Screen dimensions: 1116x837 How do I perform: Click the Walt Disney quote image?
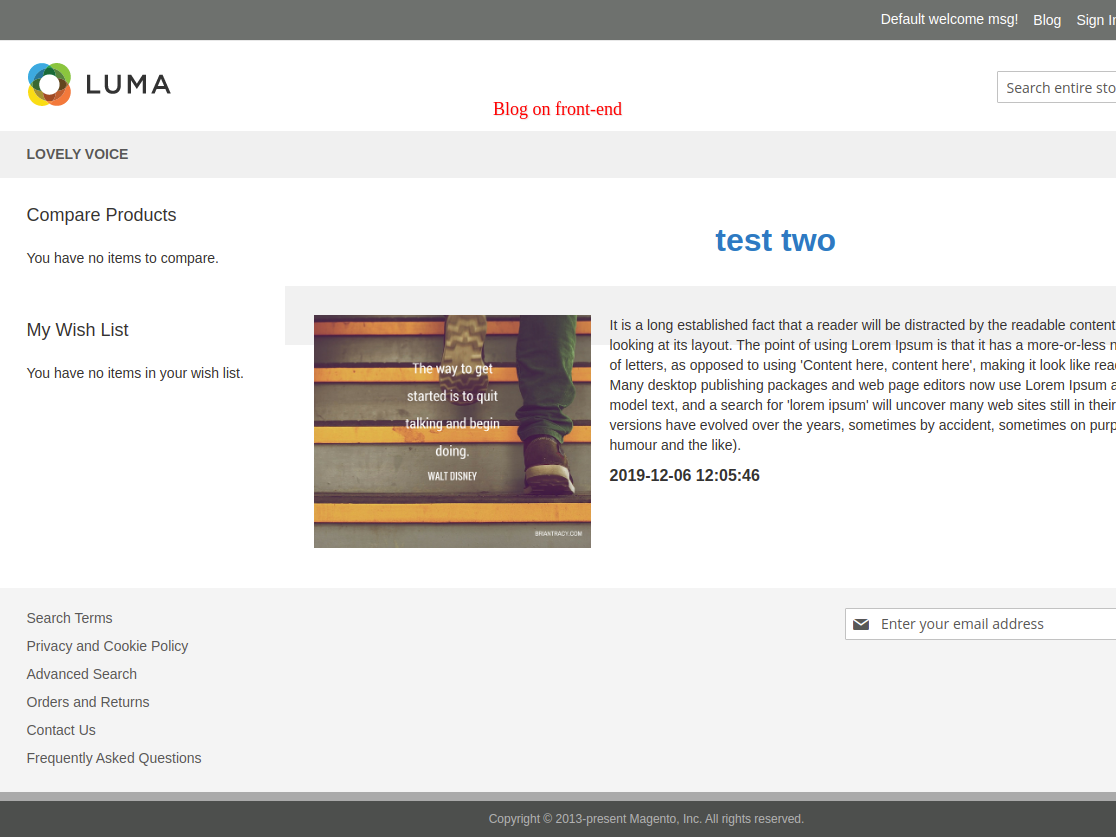tap(452, 431)
